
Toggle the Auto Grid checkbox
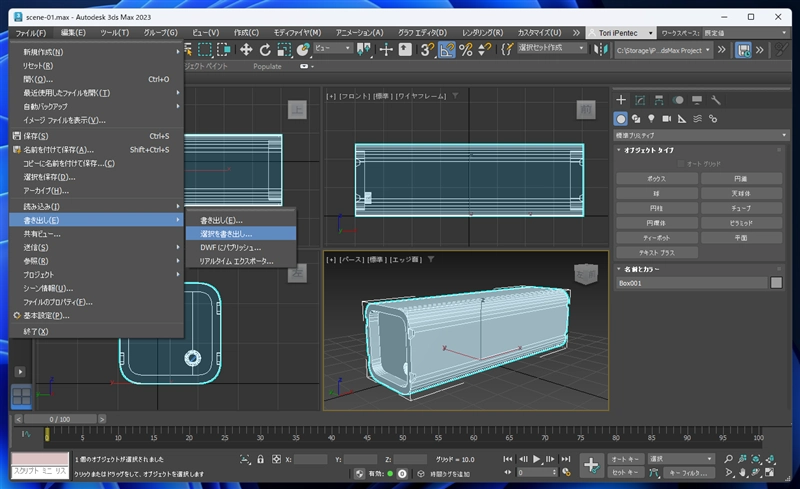[x=681, y=164]
